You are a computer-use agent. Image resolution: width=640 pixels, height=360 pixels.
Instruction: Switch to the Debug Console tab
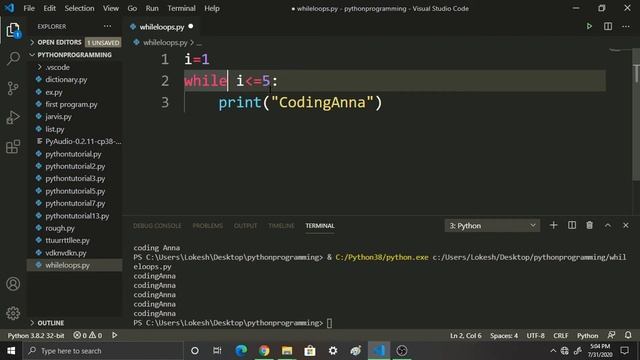pyautogui.click(x=157, y=226)
